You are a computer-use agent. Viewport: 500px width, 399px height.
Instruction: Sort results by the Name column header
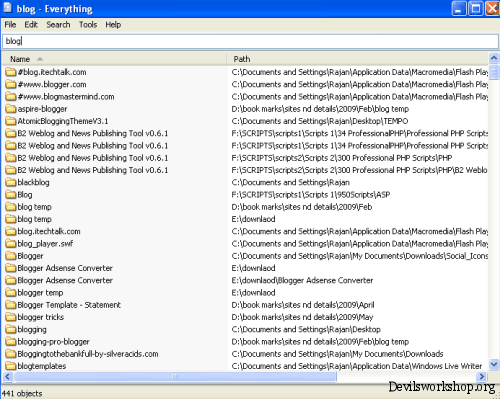[115, 59]
